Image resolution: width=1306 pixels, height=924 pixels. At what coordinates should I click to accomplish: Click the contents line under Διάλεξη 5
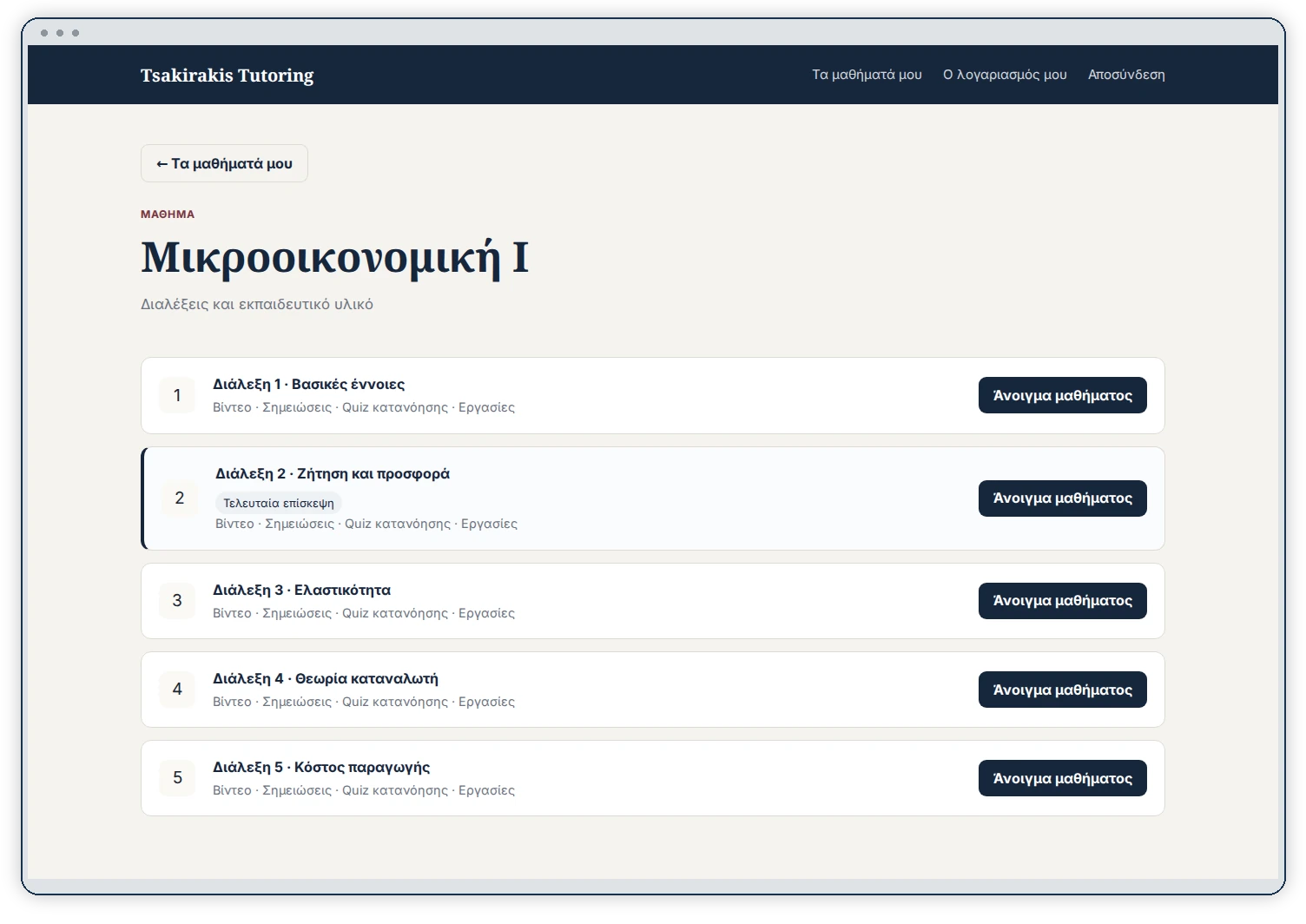click(x=364, y=790)
